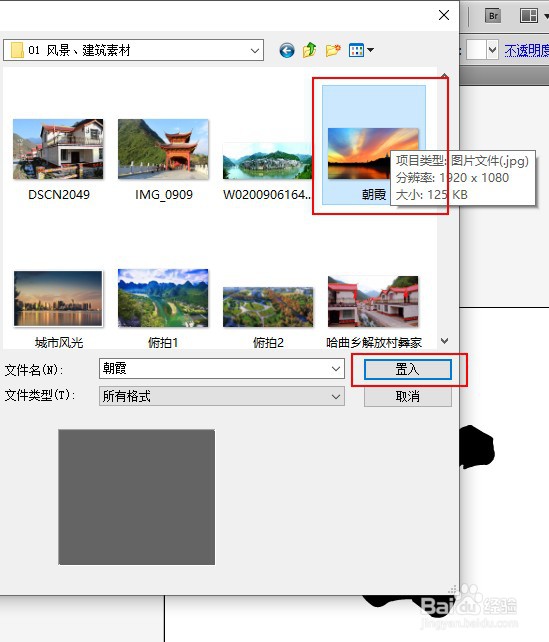Go back using the blue arrow icon
Screen dimensions: 549x642
287,50
